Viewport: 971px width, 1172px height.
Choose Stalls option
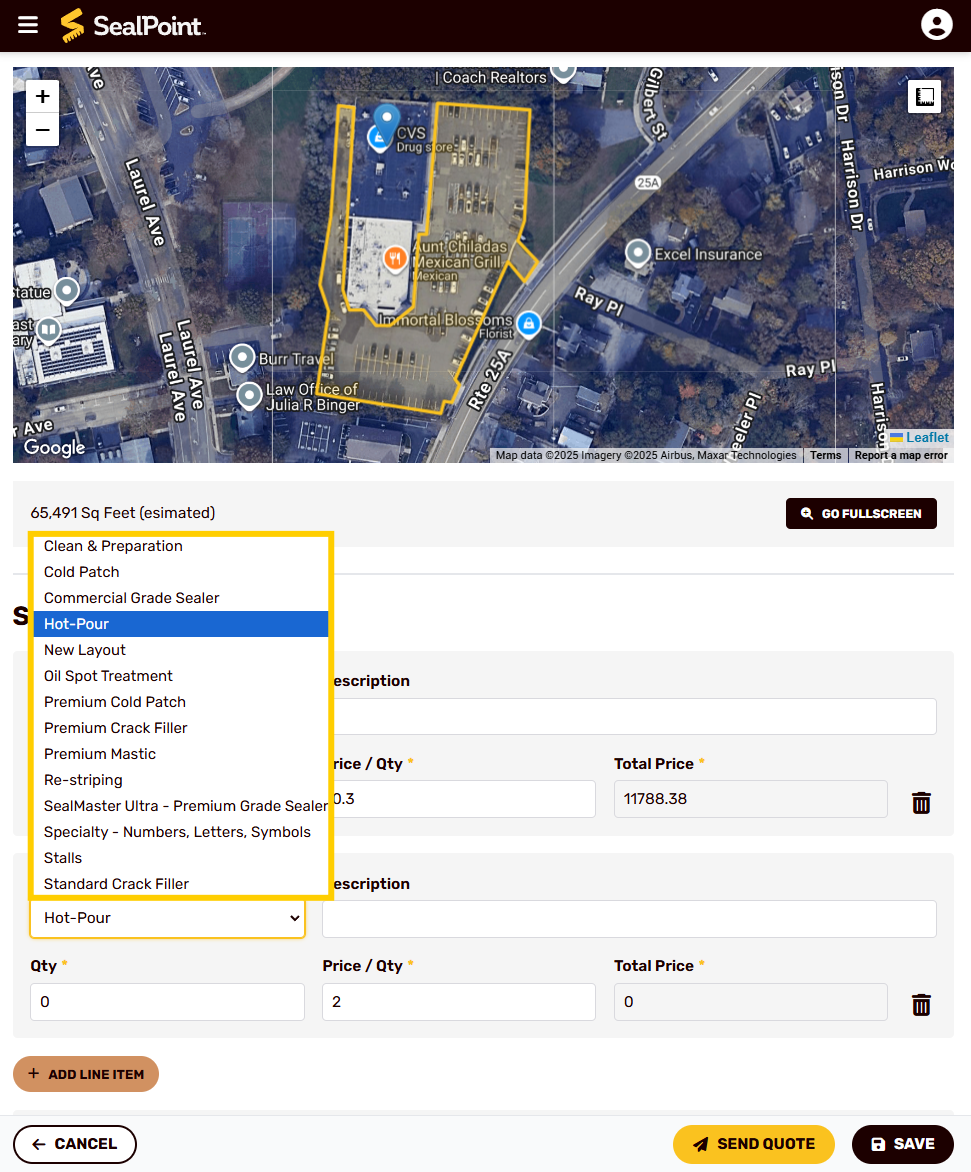coord(181,858)
